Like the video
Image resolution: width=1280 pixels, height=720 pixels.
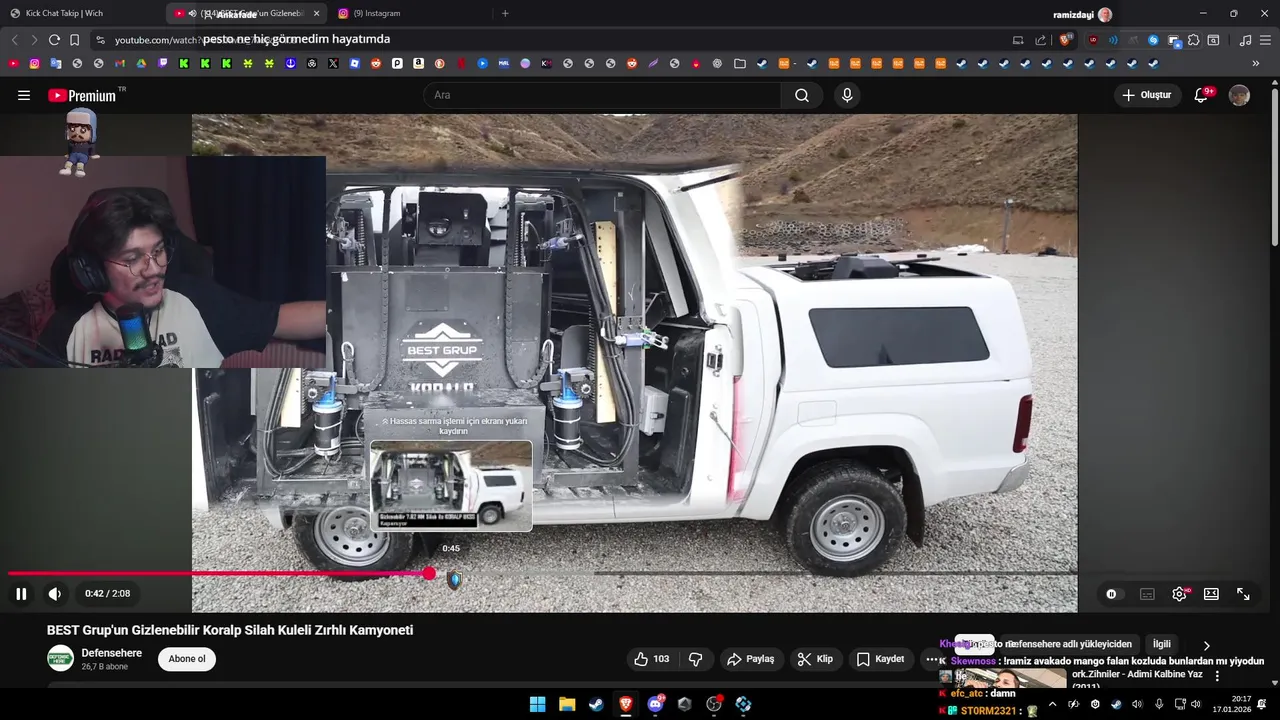click(x=651, y=659)
